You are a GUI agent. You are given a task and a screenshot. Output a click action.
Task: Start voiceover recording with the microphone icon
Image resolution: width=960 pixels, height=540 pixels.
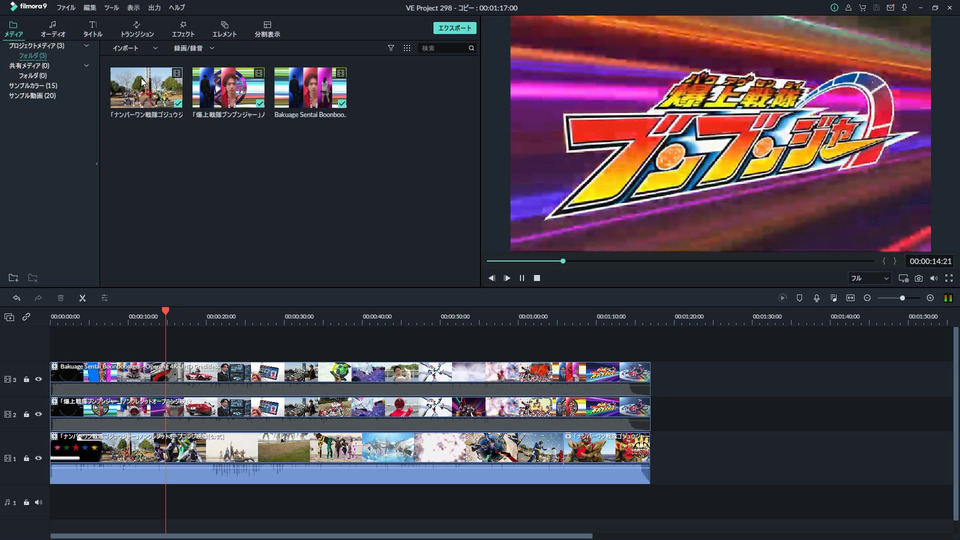816,298
